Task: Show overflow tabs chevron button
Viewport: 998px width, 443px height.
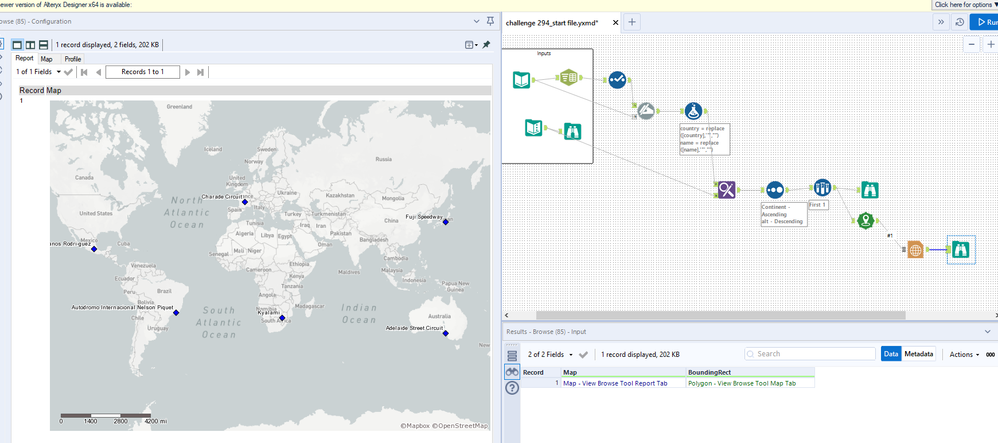Action: (x=941, y=22)
